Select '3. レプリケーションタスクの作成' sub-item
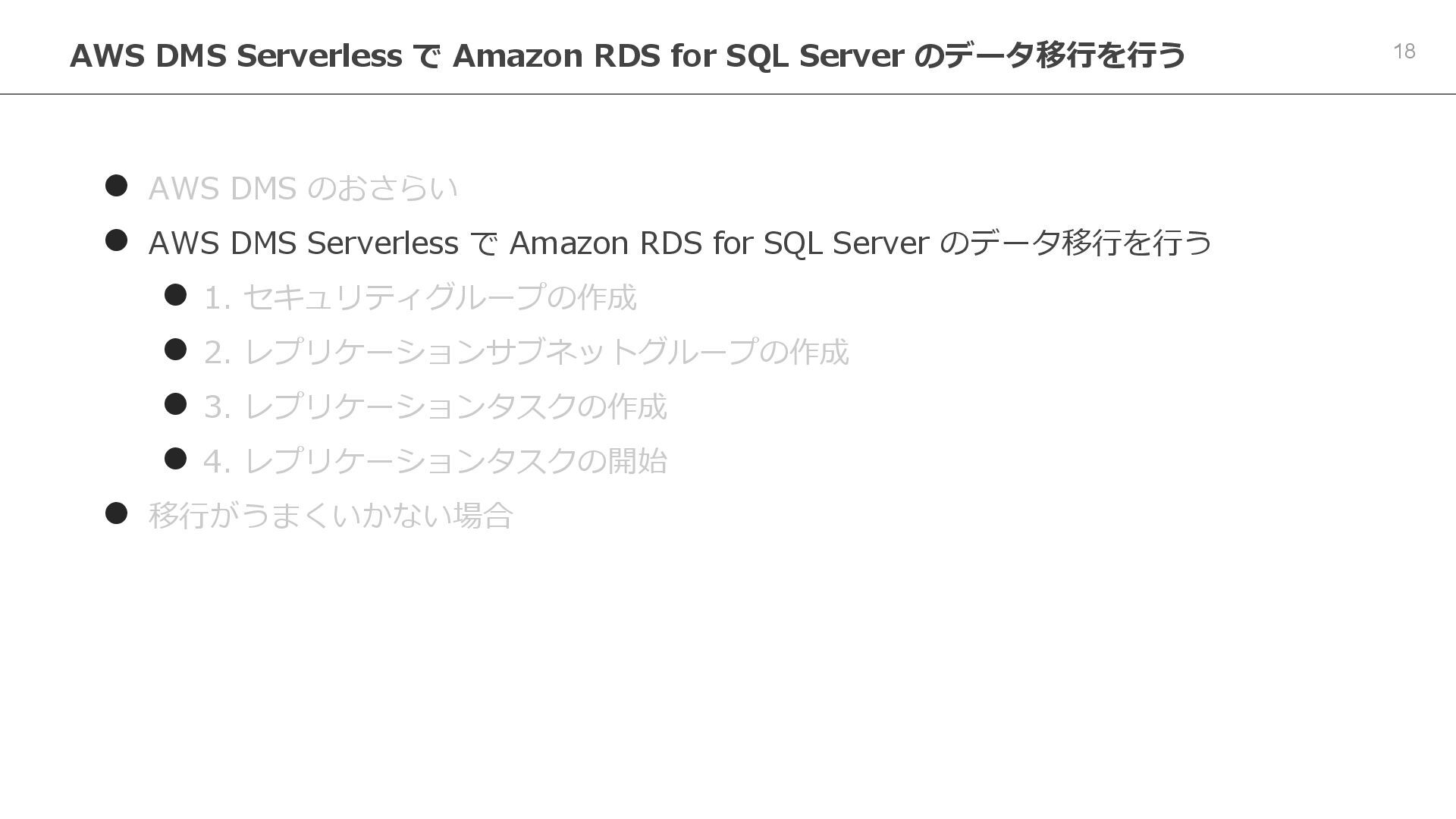This screenshot has height=819, width=1456. click(x=435, y=406)
